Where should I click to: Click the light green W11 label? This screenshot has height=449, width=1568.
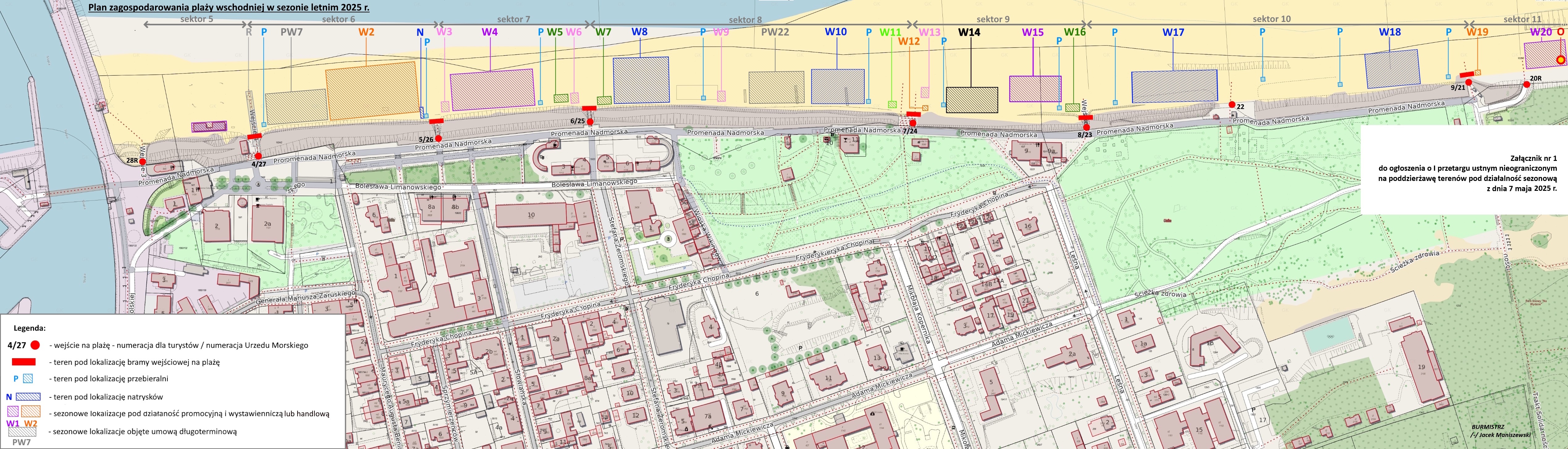click(890, 31)
